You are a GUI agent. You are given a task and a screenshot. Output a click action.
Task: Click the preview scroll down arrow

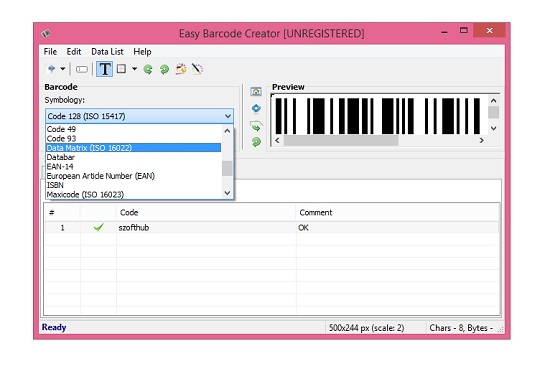(494, 128)
